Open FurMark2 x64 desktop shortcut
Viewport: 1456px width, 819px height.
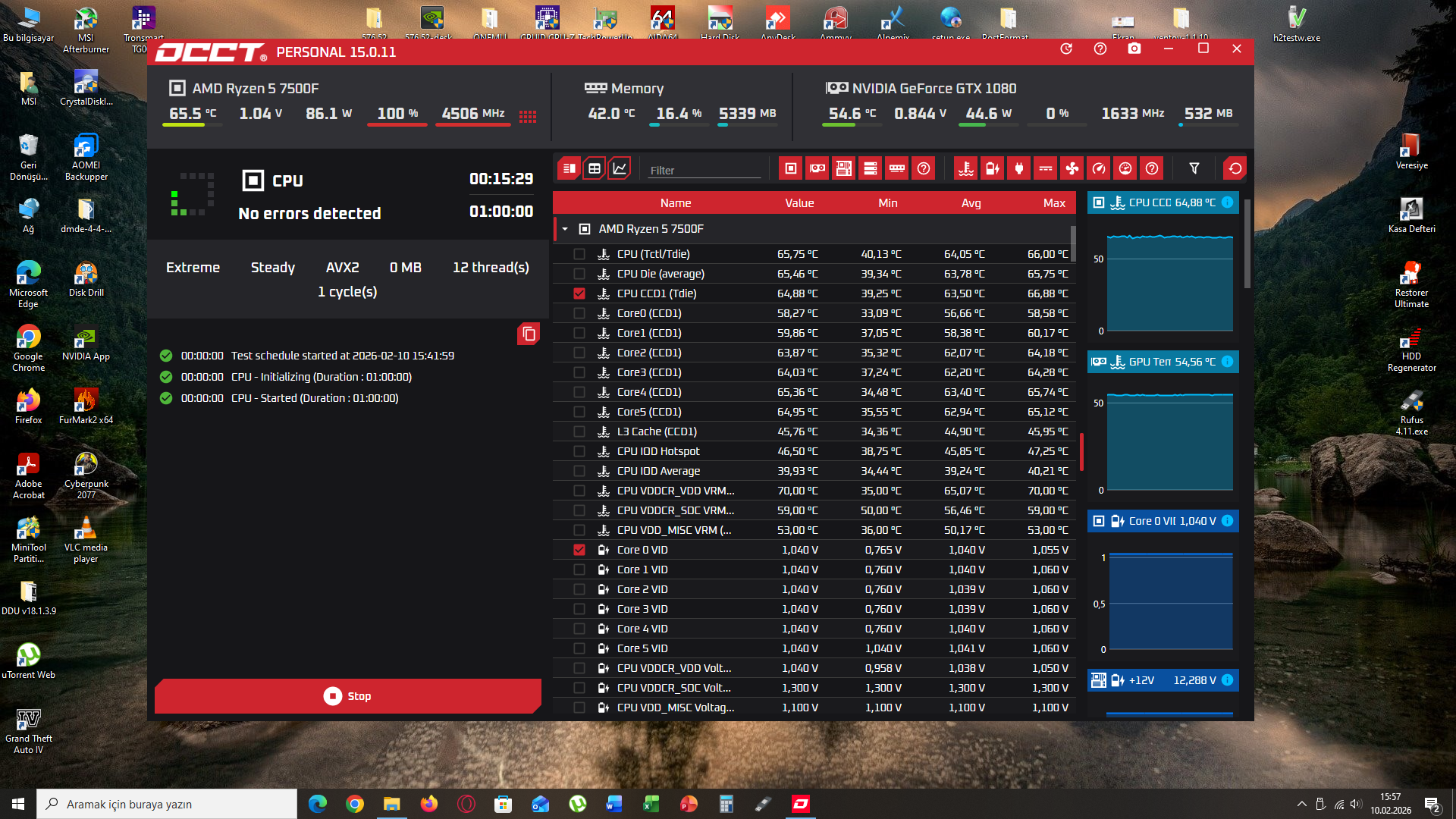pos(86,406)
